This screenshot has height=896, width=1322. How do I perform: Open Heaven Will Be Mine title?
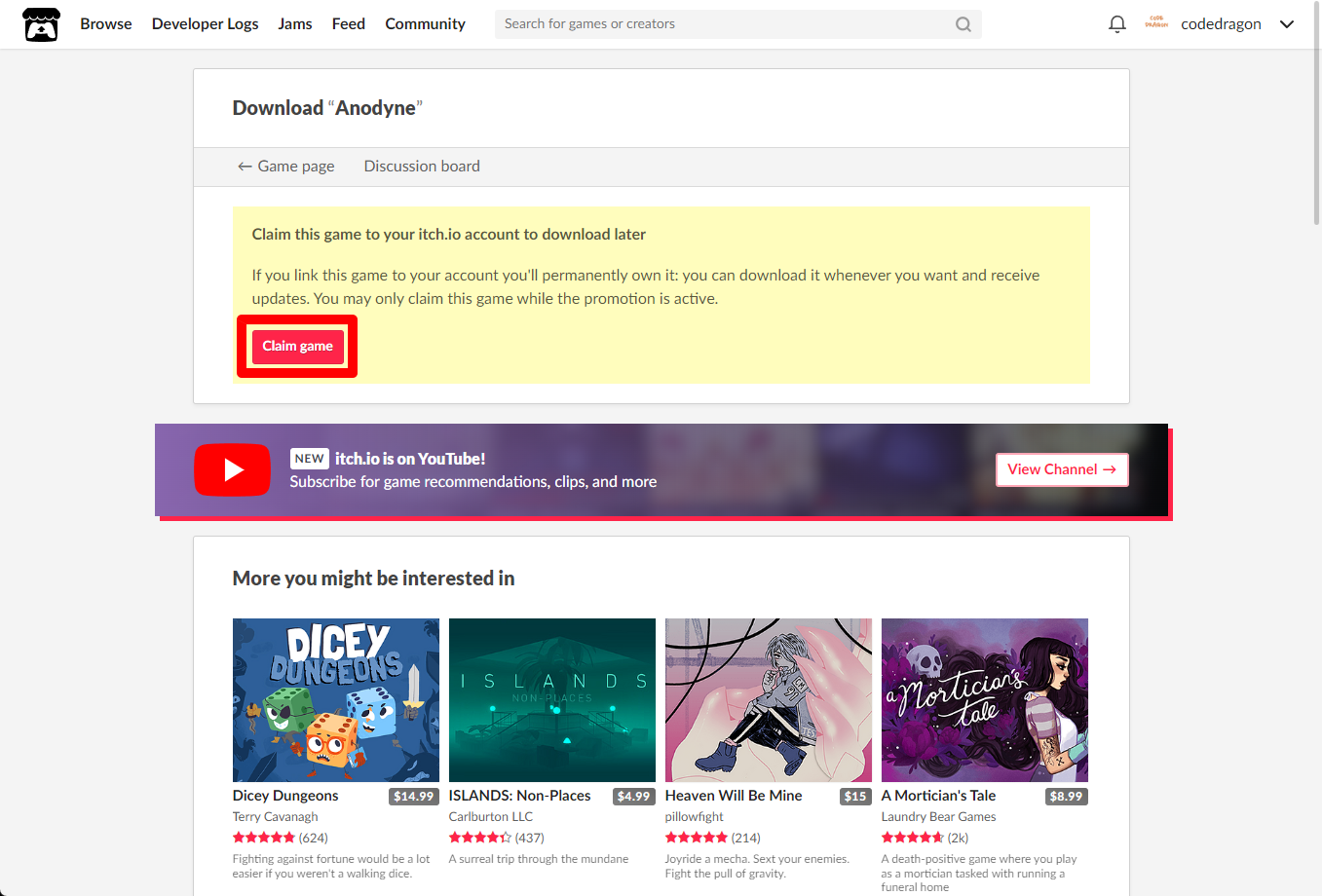click(734, 796)
